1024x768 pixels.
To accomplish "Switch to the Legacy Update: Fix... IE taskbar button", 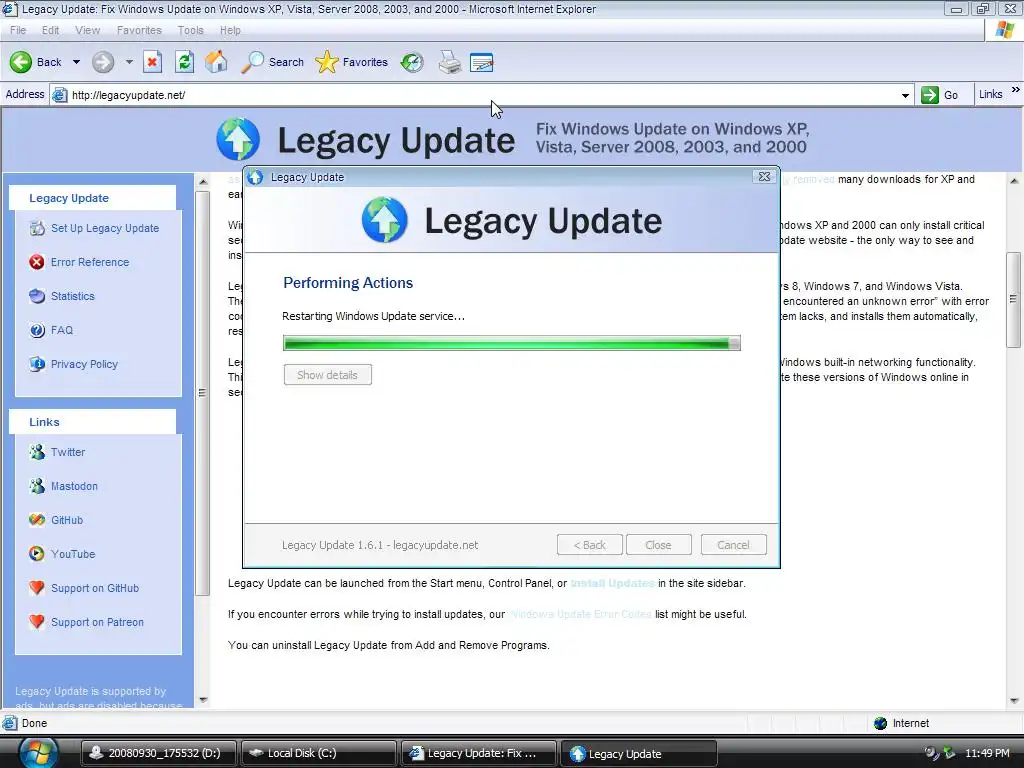I will (478, 753).
